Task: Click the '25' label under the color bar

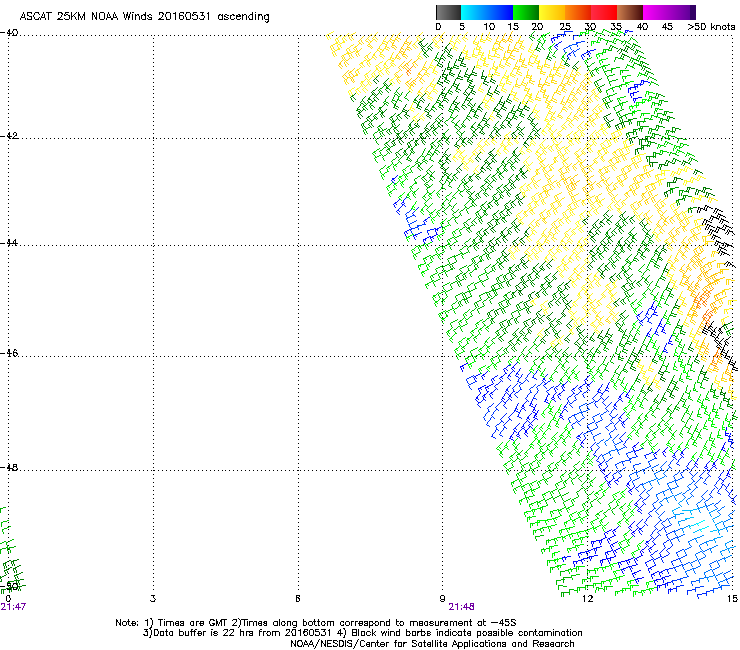Action: click(x=564, y=27)
